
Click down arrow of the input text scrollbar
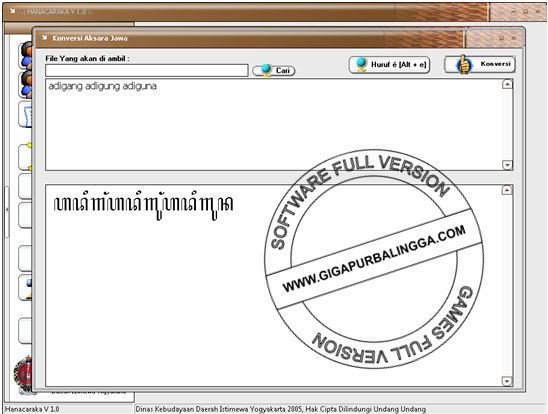click(507, 165)
